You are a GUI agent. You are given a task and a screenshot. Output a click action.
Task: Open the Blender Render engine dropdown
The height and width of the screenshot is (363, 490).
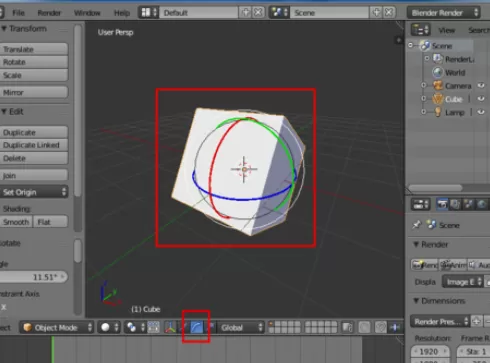pos(444,13)
